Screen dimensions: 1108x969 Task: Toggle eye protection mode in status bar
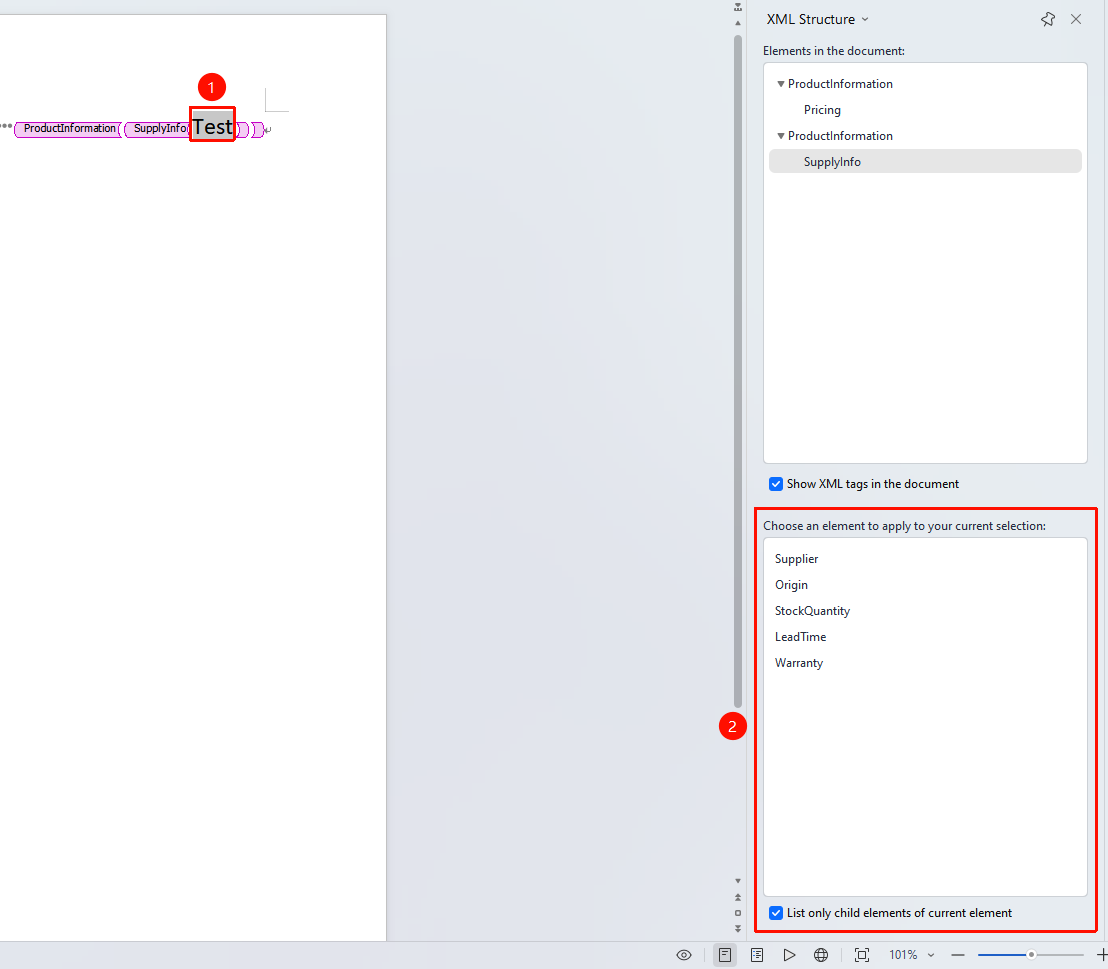tap(683, 955)
